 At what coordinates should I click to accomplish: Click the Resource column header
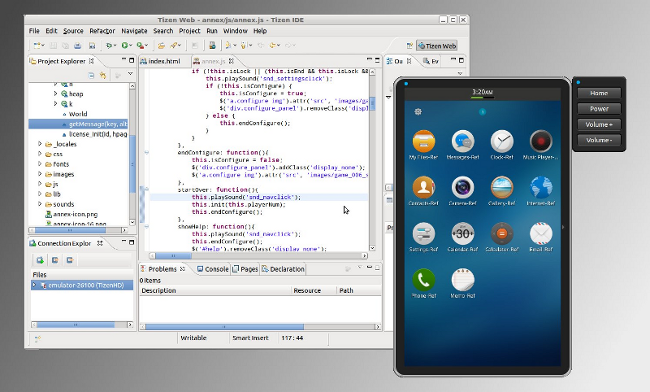pos(314,290)
